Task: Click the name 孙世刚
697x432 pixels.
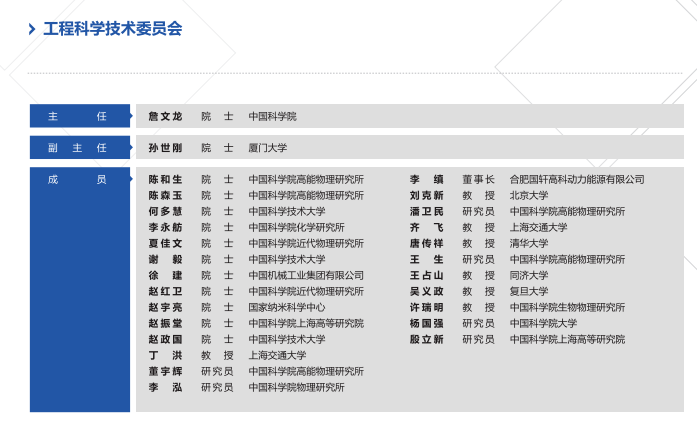Action: tap(165, 148)
